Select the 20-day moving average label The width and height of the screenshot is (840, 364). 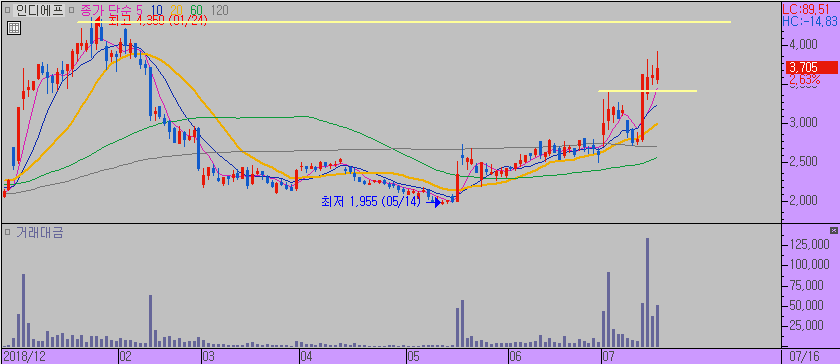(178, 10)
